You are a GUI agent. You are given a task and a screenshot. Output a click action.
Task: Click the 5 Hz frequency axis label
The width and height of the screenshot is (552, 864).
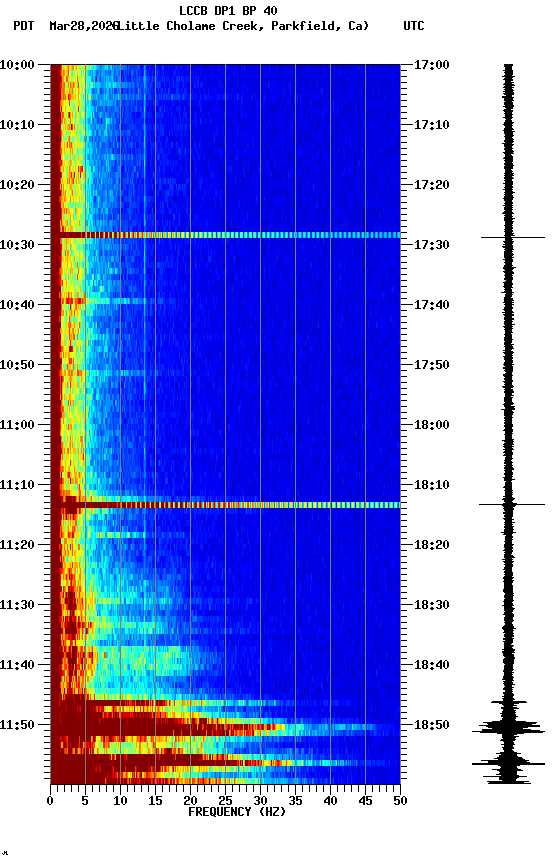click(x=85, y=801)
